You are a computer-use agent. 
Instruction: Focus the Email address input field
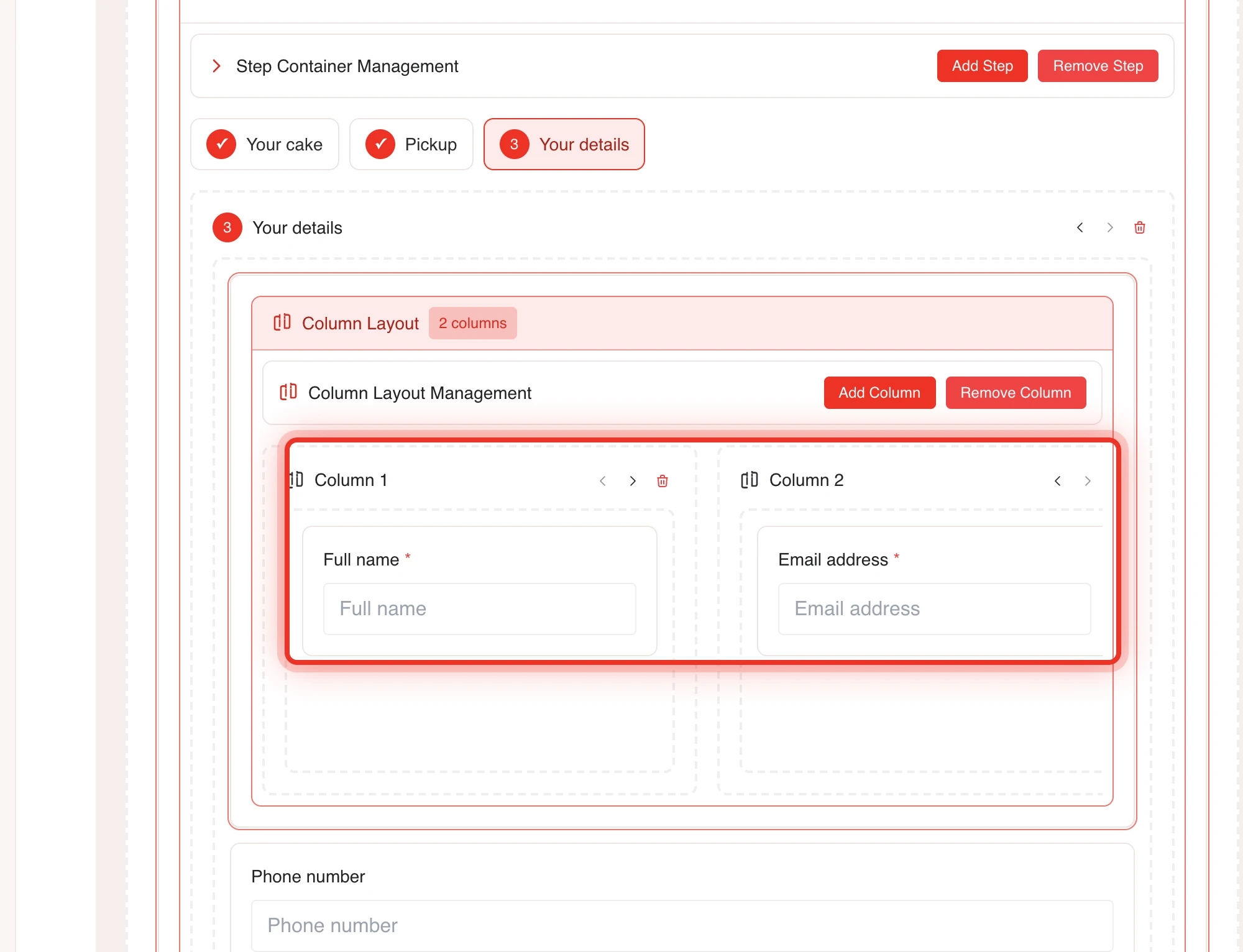(x=934, y=609)
